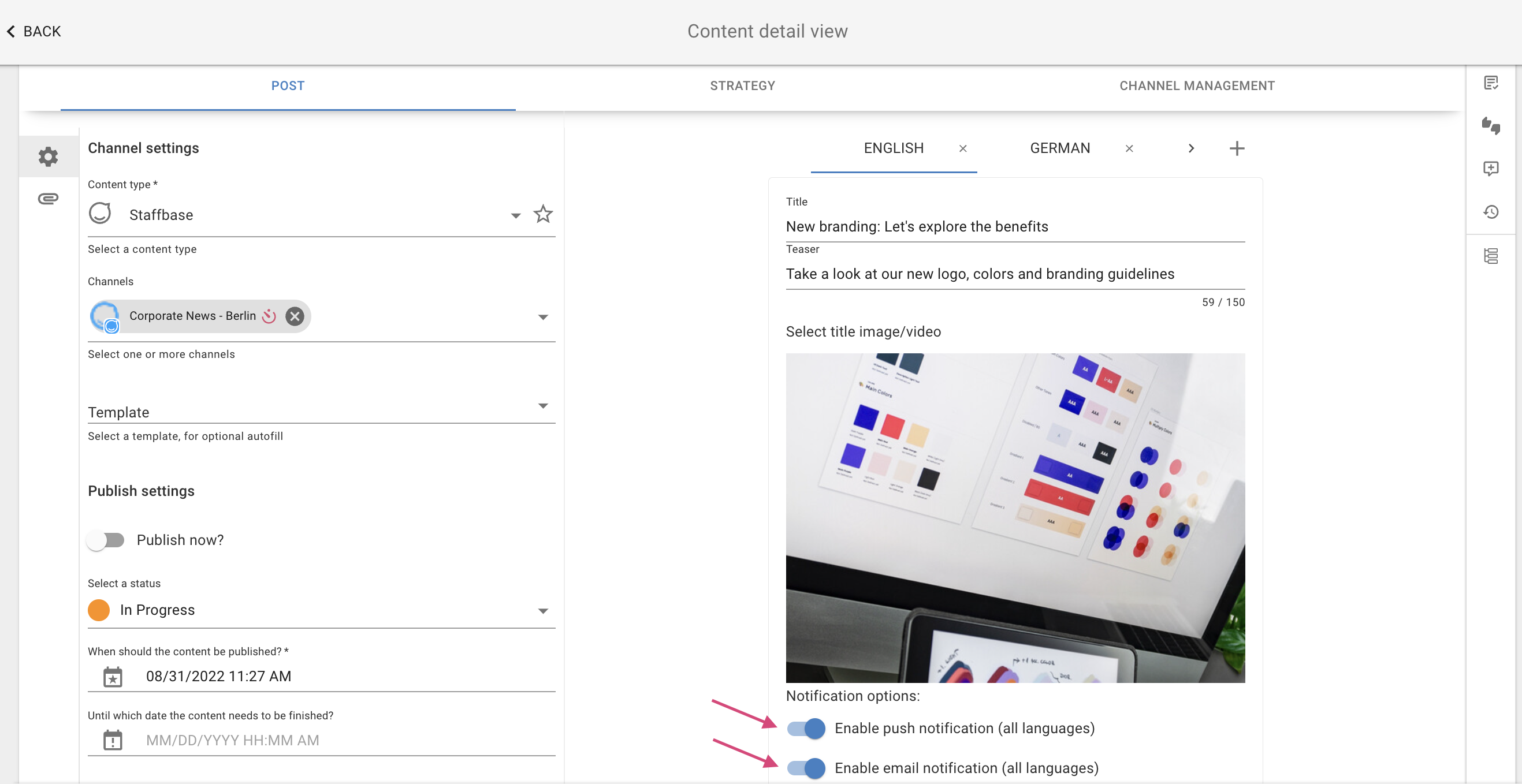Screen dimensions: 1522x784
Task: Click the scheduled clock icon on Berlin chip
Action: [x=269, y=316]
